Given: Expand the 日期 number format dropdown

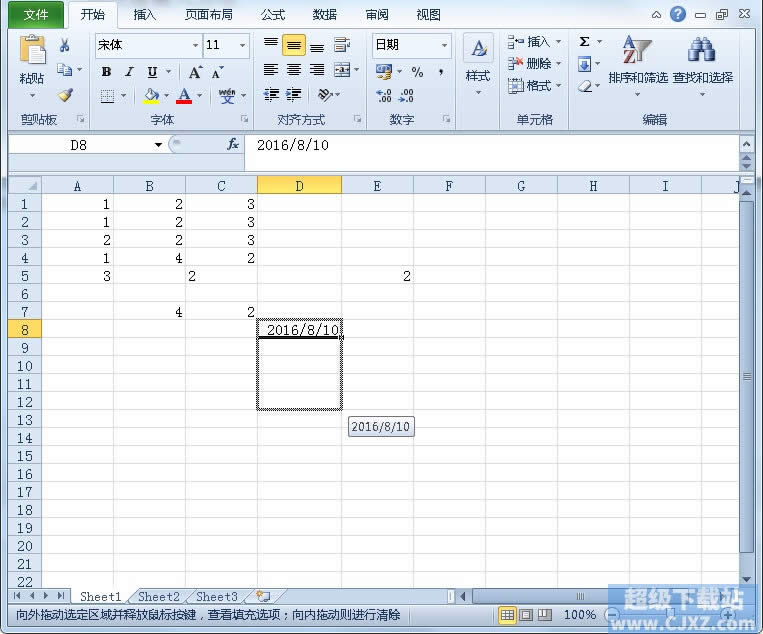Looking at the screenshot, I should [x=444, y=46].
